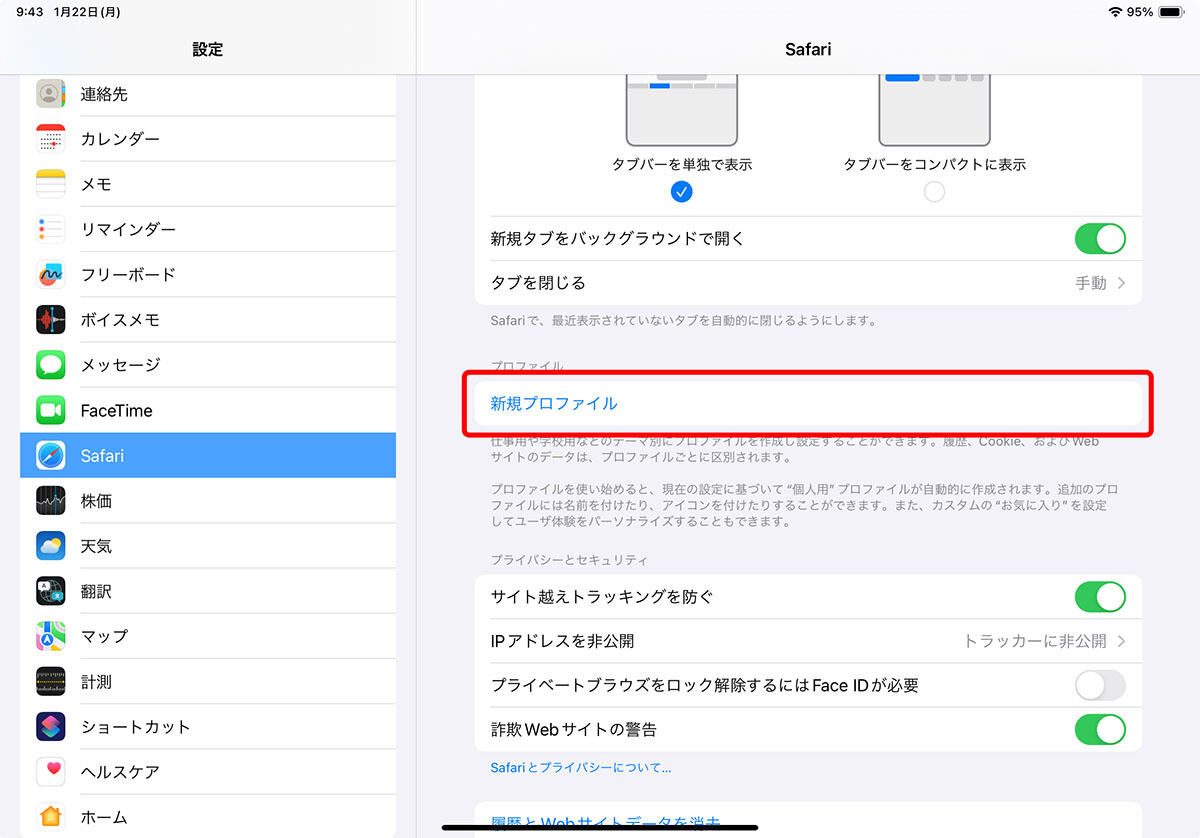Tap the IPアドレスを非公開 row label
This screenshot has height=838, width=1200.
point(562,641)
